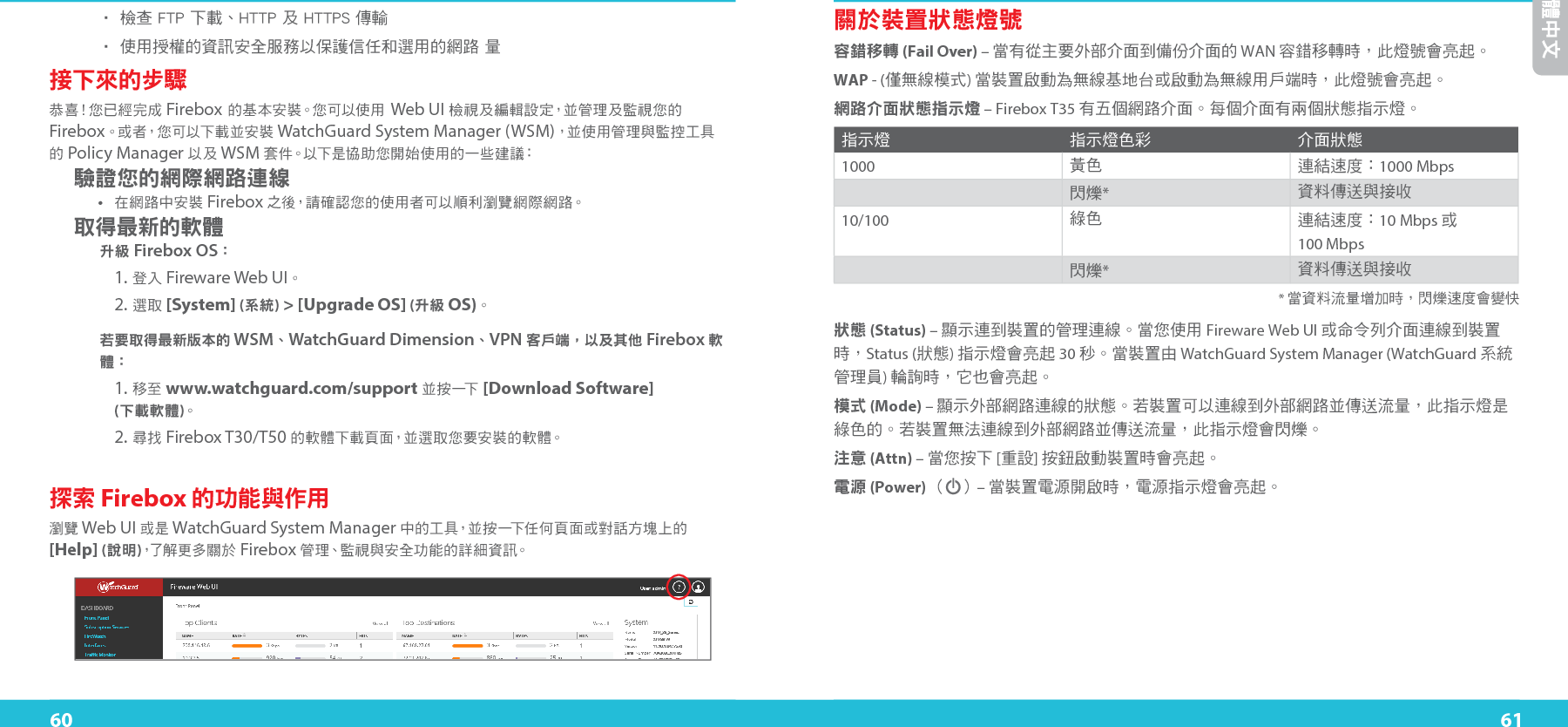Click the WatchGuard logo in the Web UI
The height and width of the screenshot is (727, 1568).
[x=118, y=587]
